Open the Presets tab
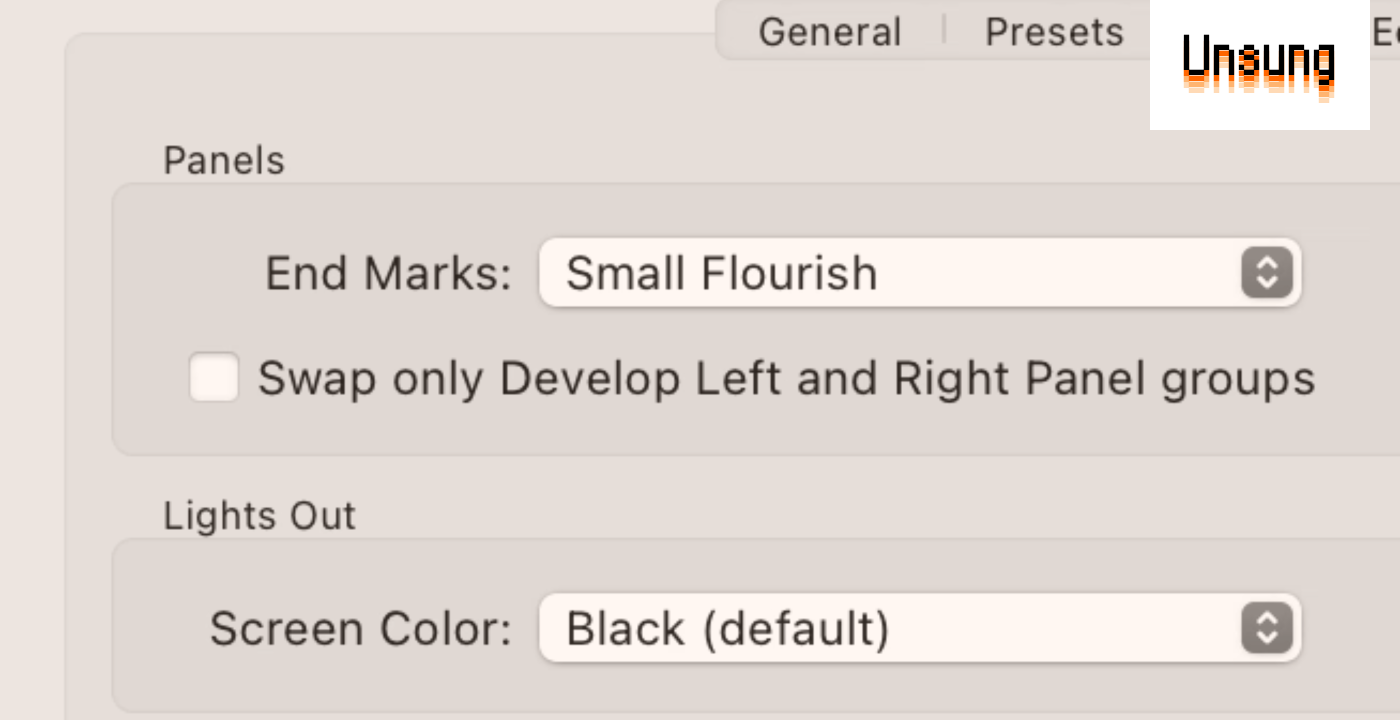Image resolution: width=1400 pixels, height=720 pixels. [x=1054, y=32]
